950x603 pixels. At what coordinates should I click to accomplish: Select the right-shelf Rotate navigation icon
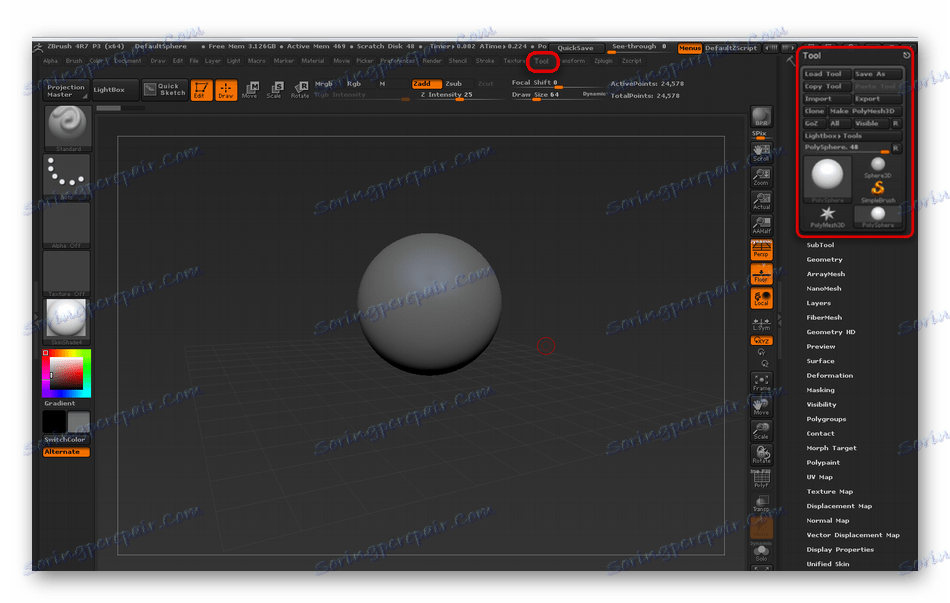click(762, 455)
